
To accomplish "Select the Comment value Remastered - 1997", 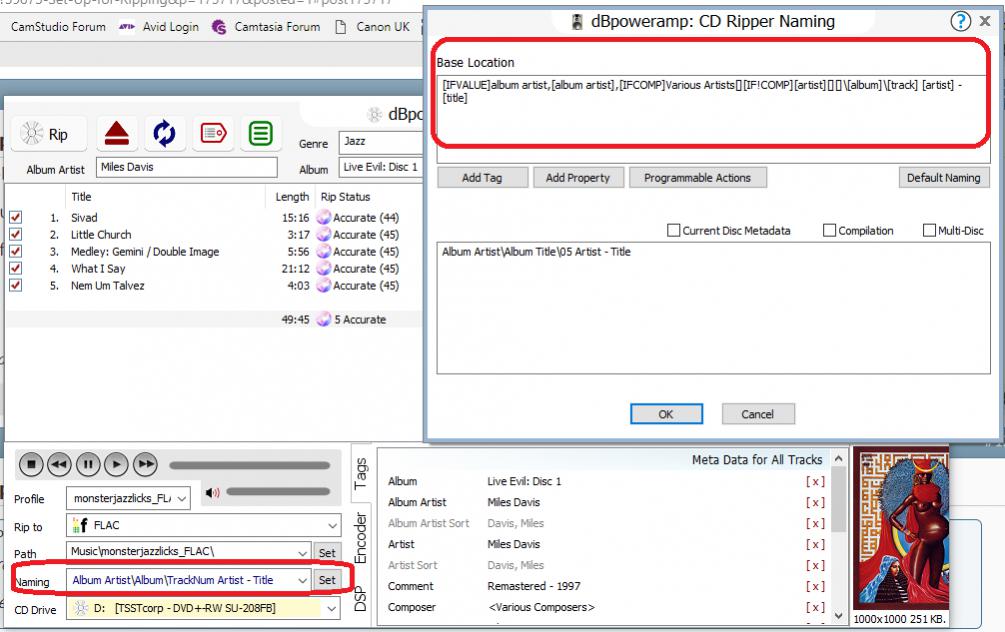I will click(534, 586).
